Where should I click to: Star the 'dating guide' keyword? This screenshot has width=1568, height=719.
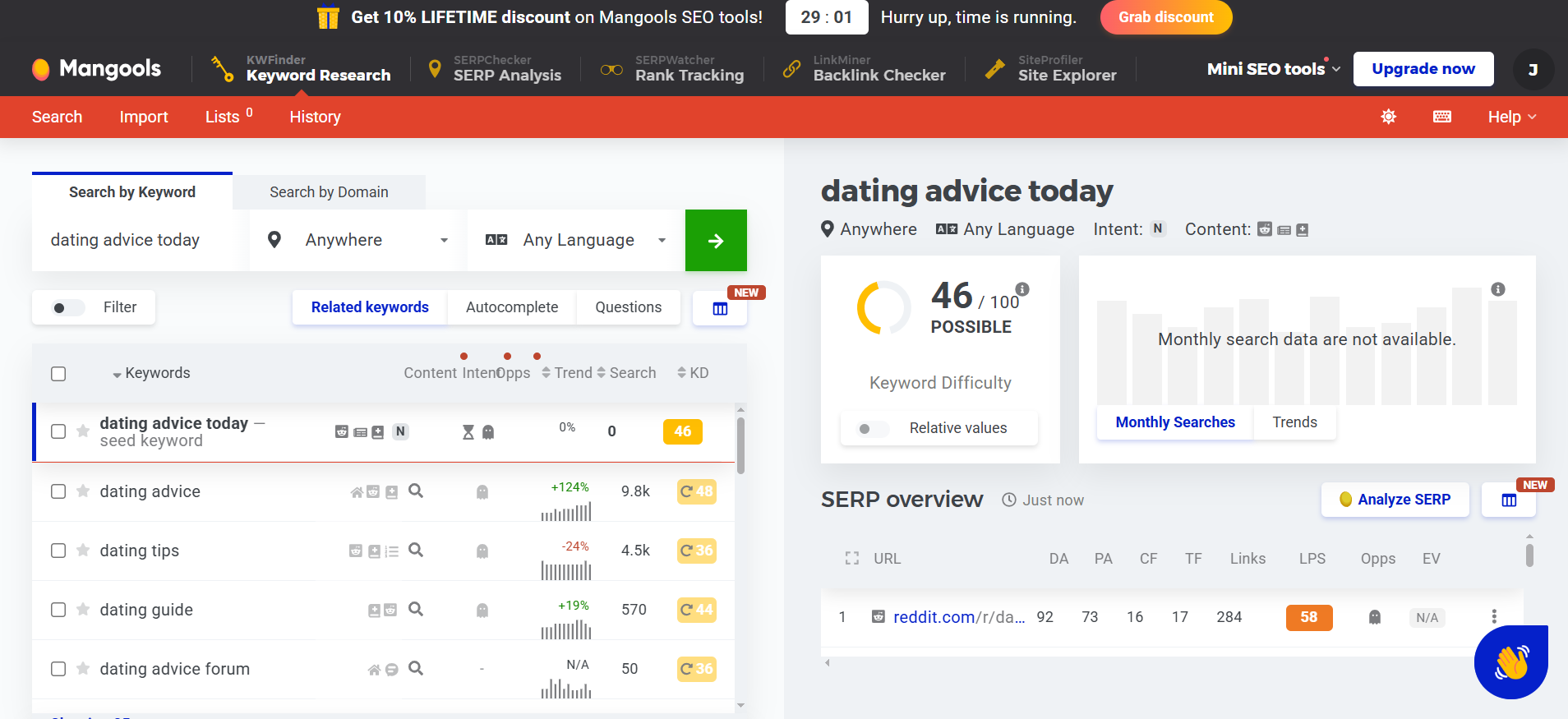(83, 610)
